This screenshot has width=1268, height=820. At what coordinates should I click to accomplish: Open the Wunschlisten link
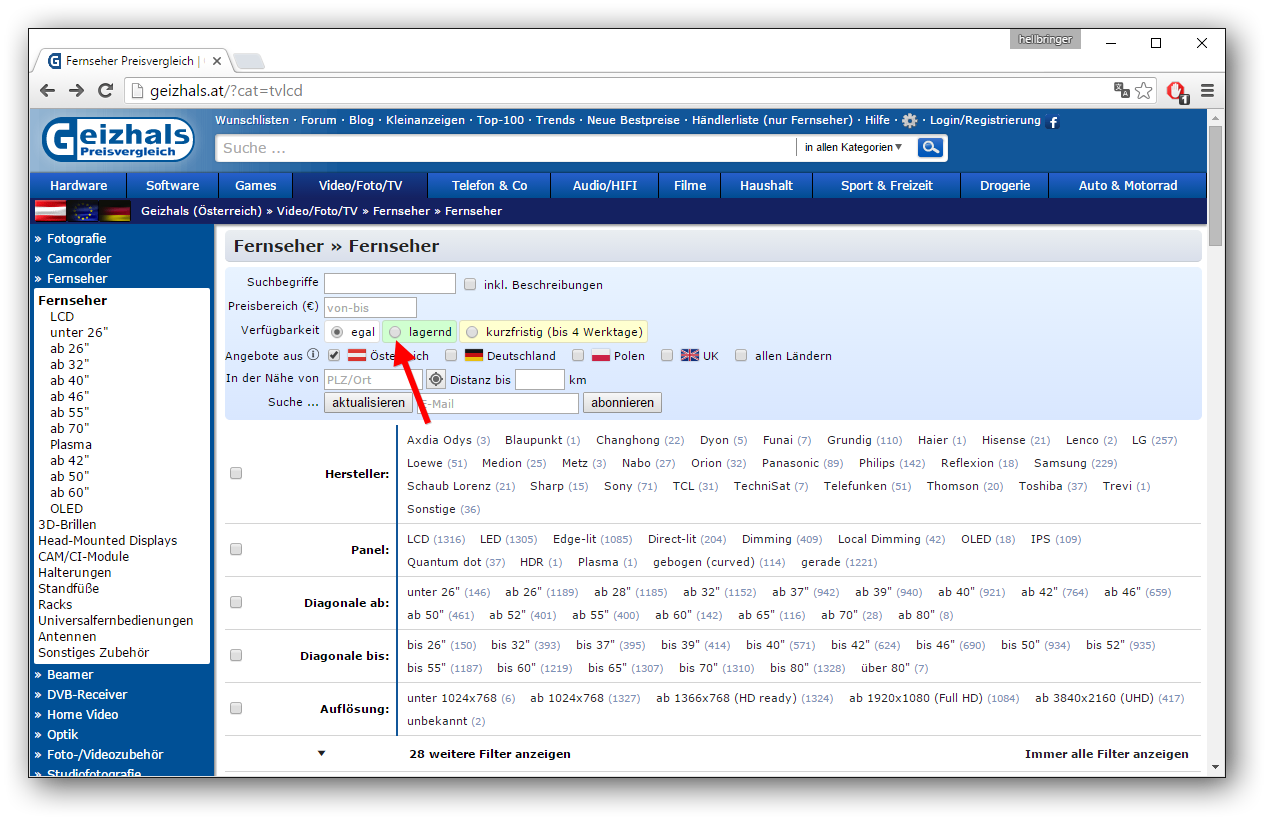point(252,120)
